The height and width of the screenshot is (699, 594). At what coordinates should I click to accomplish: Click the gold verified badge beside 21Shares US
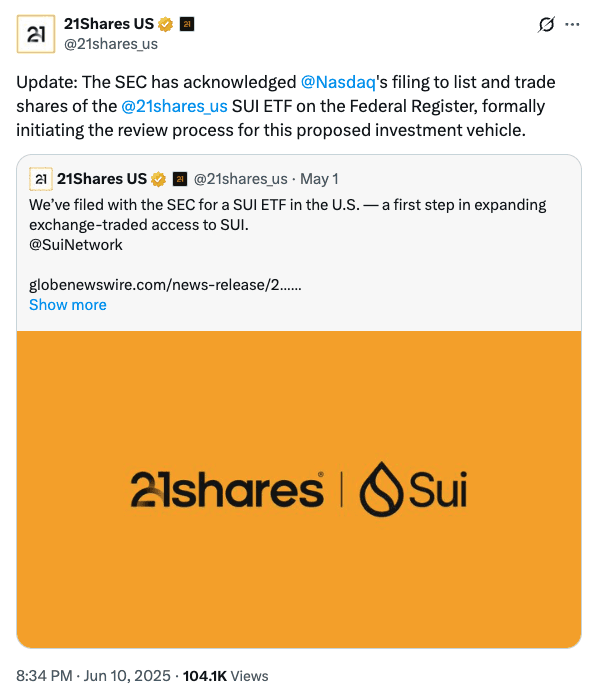165,24
